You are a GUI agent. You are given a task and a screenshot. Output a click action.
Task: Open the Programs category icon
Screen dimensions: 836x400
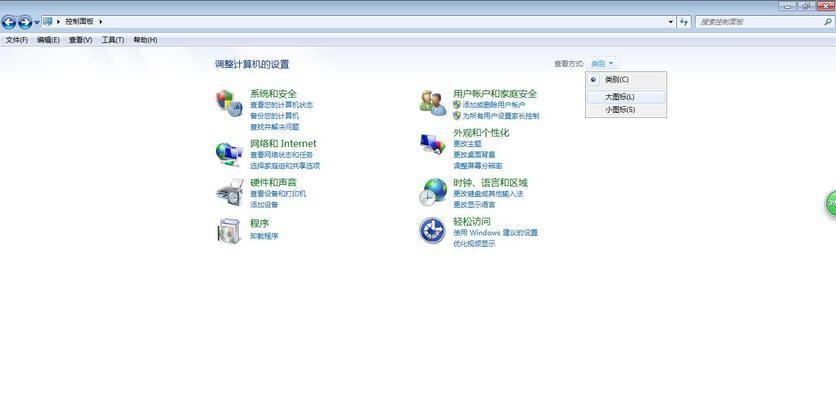[229, 230]
